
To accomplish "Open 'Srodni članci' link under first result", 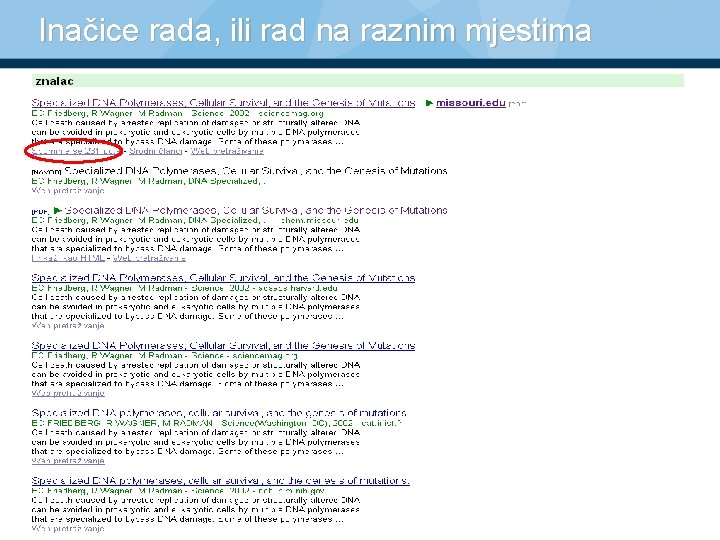I will click(x=156, y=151).
